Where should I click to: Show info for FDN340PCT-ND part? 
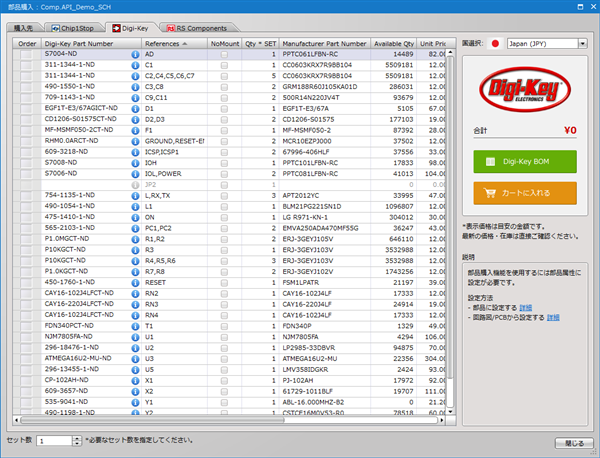click(x=135, y=326)
